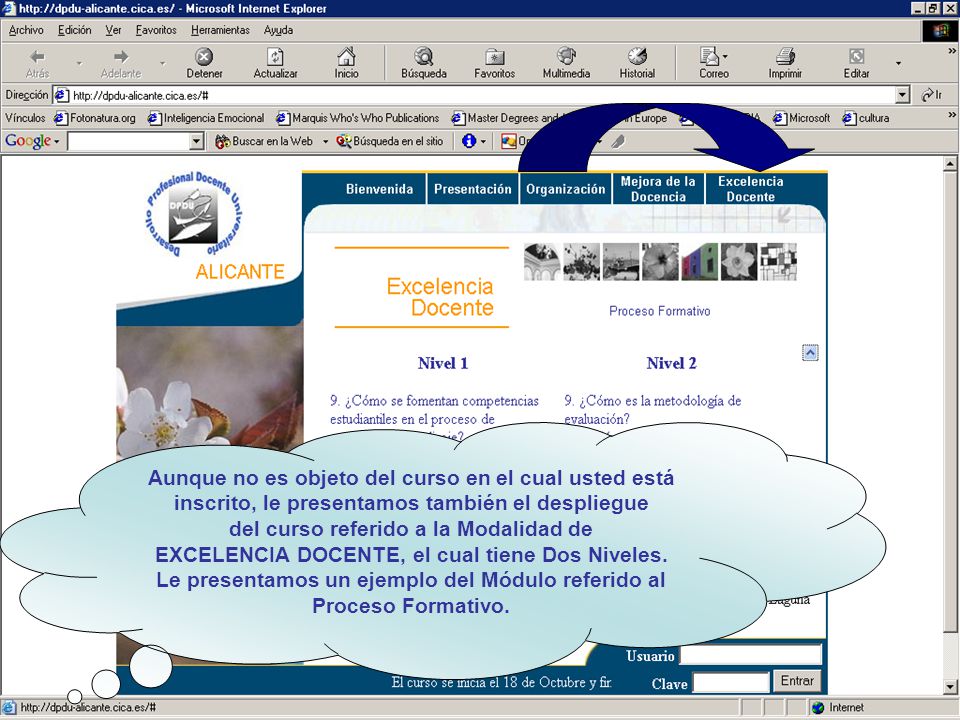
Task: Open the Búsqueda search tool
Action: (424, 62)
